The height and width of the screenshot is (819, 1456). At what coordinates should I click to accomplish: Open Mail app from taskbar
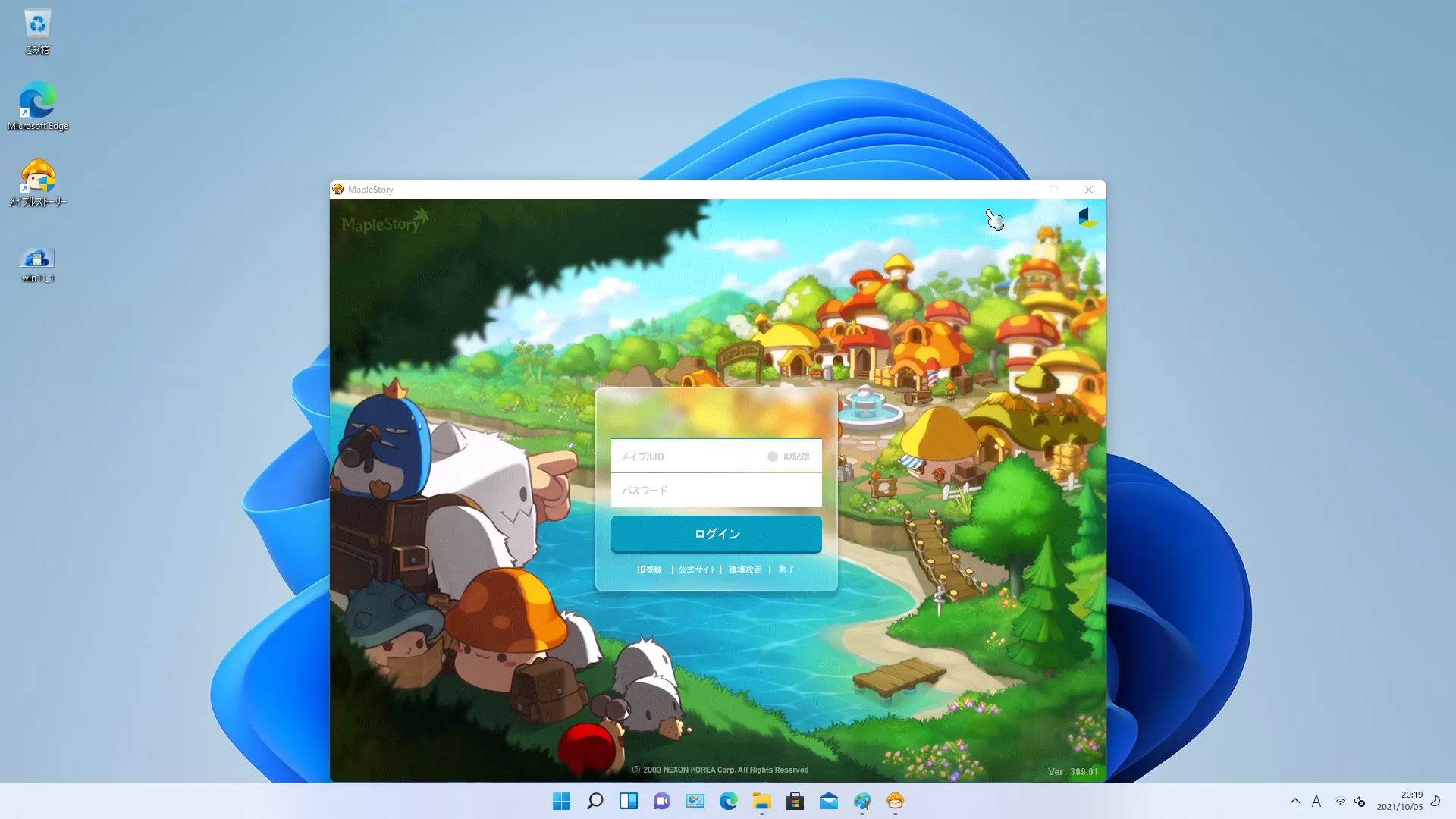coord(829,801)
